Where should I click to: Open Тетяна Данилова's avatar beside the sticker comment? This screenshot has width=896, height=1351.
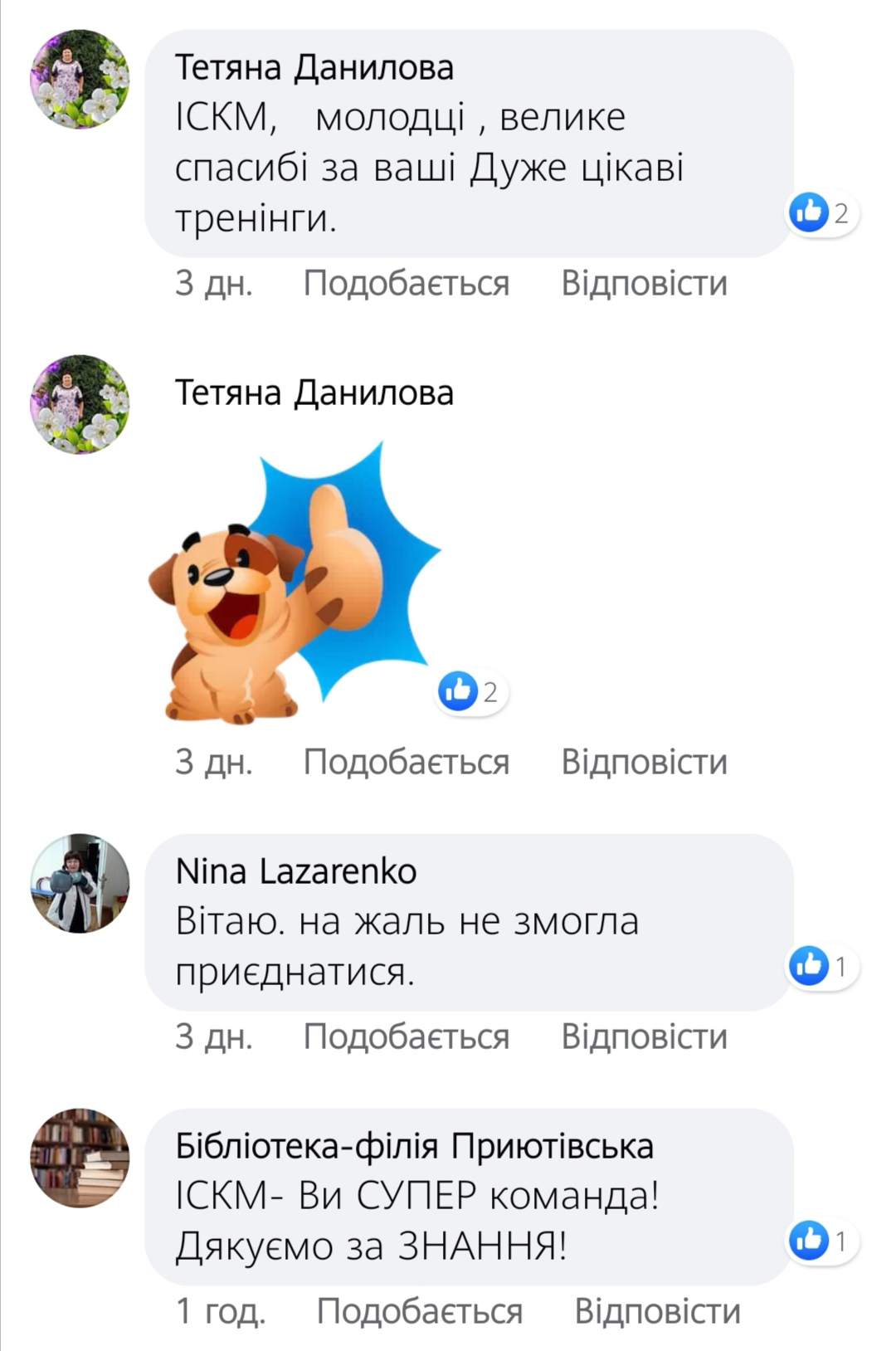pyautogui.click(x=80, y=404)
